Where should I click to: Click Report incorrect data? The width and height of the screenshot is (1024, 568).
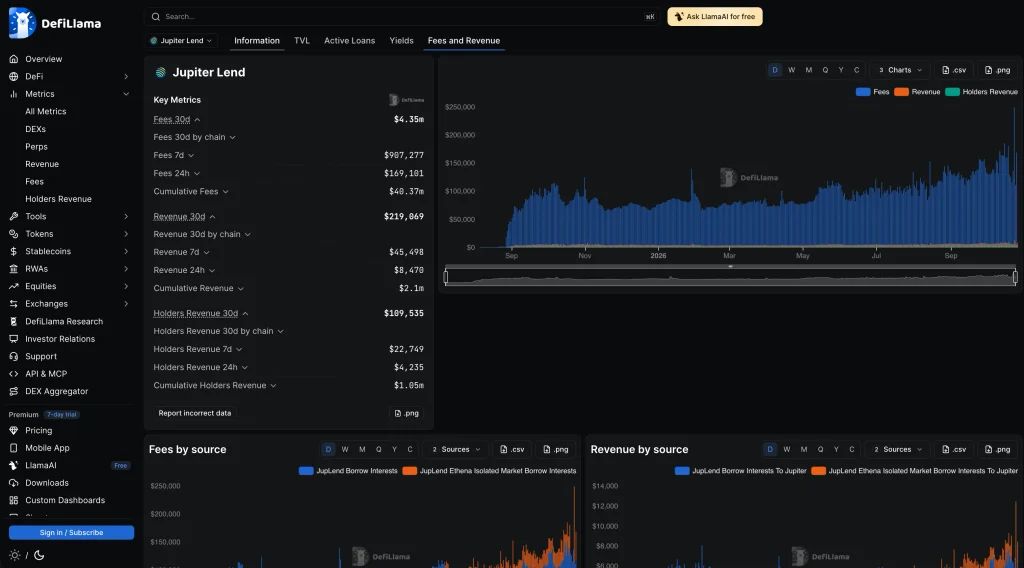pos(195,413)
